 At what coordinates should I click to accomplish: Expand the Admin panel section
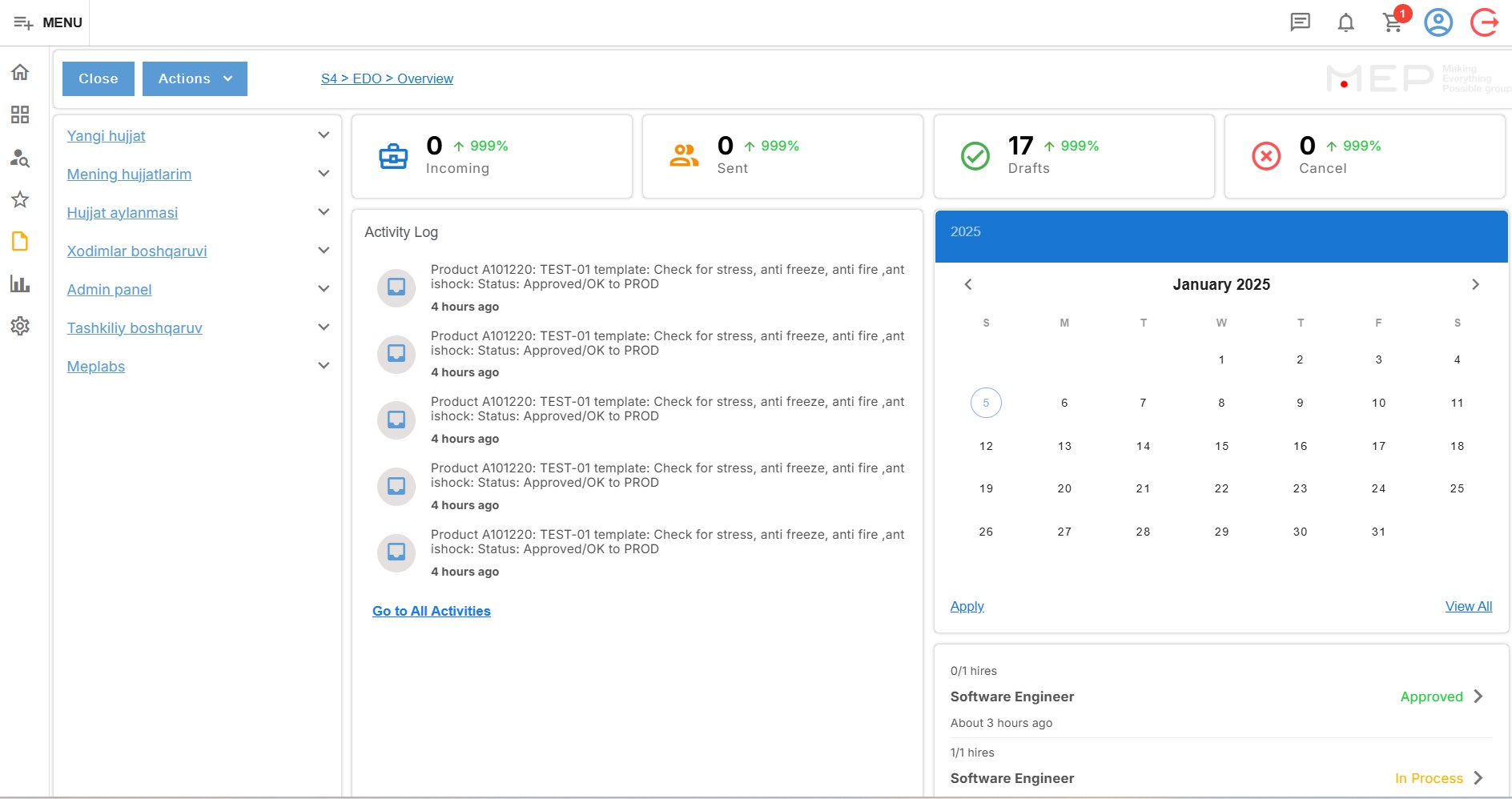[x=324, y=289]
